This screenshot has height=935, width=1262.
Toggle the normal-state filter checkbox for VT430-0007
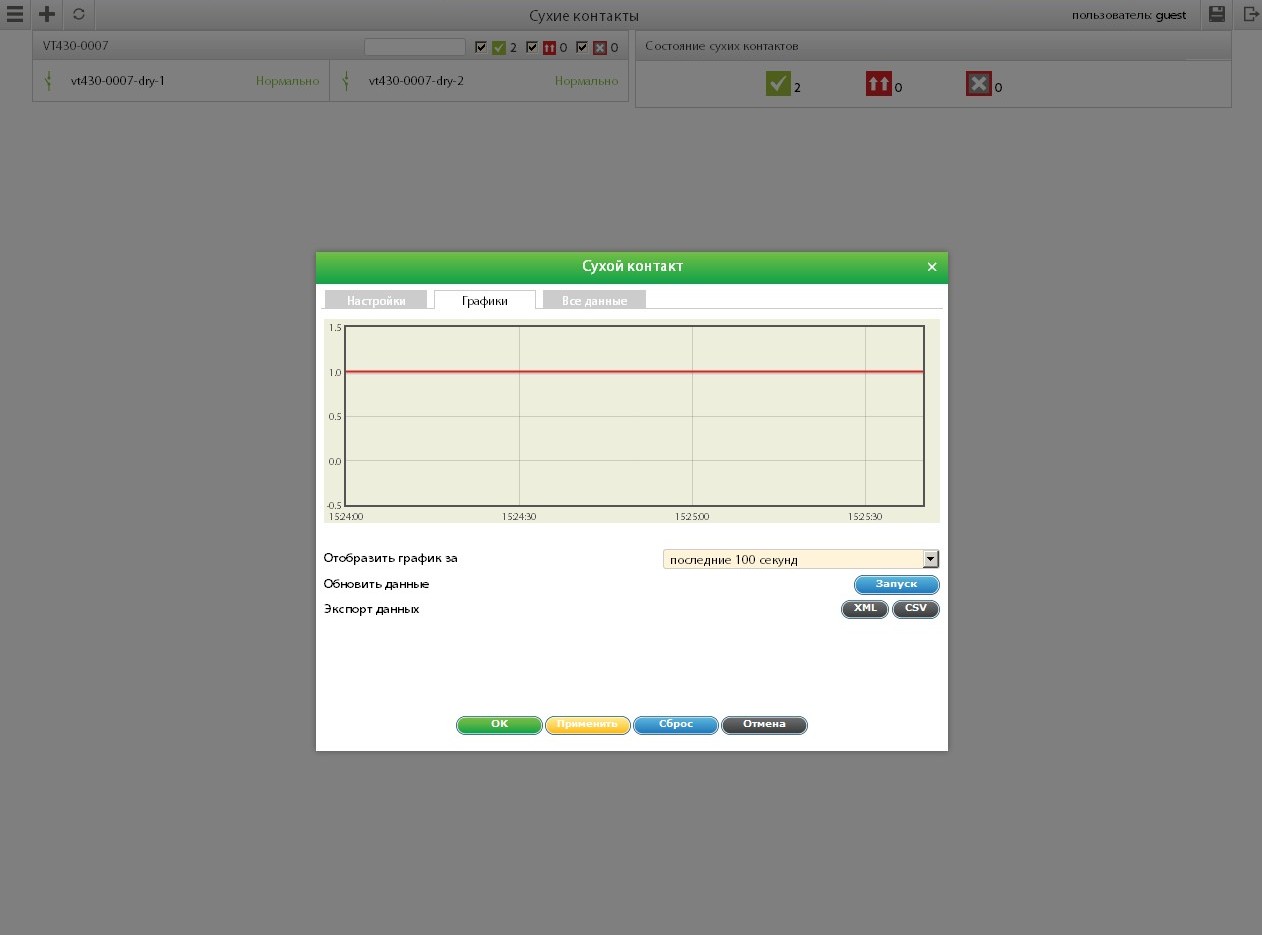pyautogui.click(x=481, y=47)
